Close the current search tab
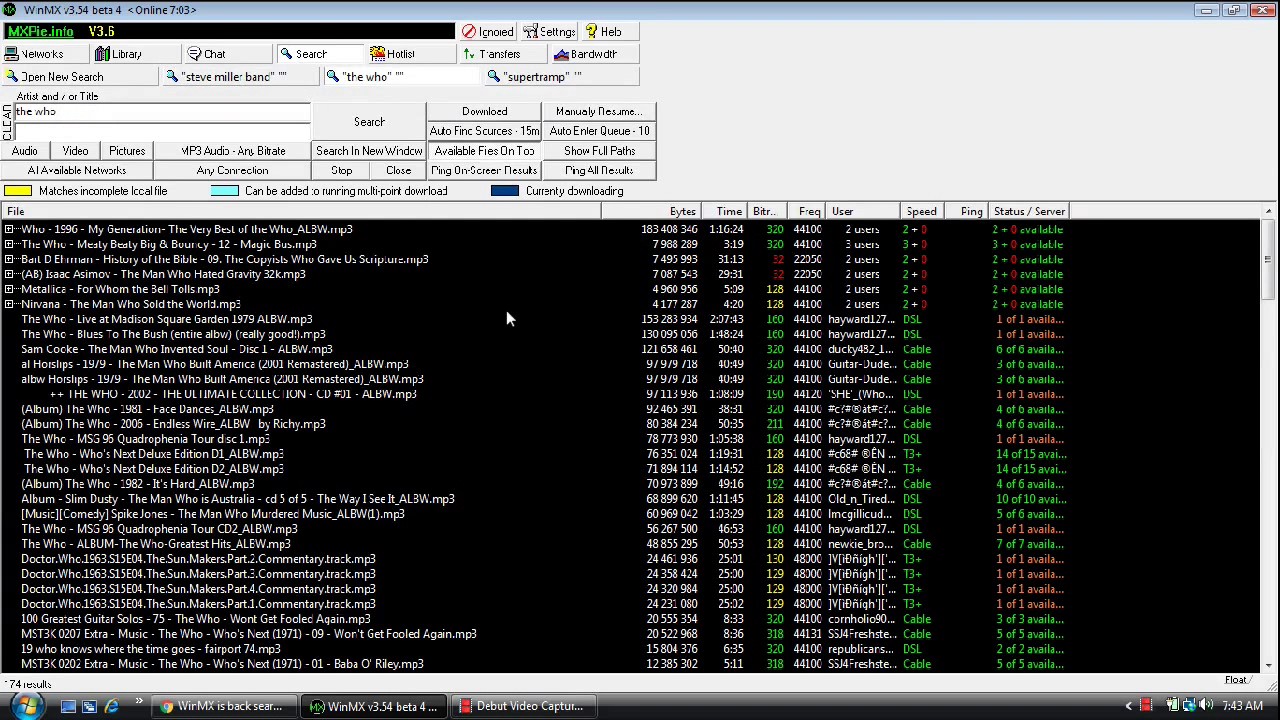 click(x=398, y=171)
